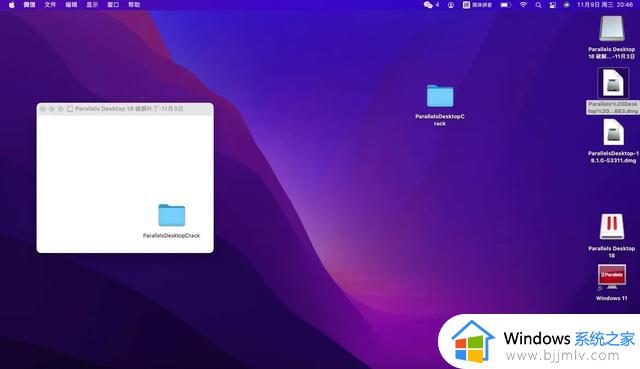Open the Wi-Fi menu
Screen dimensions: 640x369
pyautogui.click(x=523, y=5)
